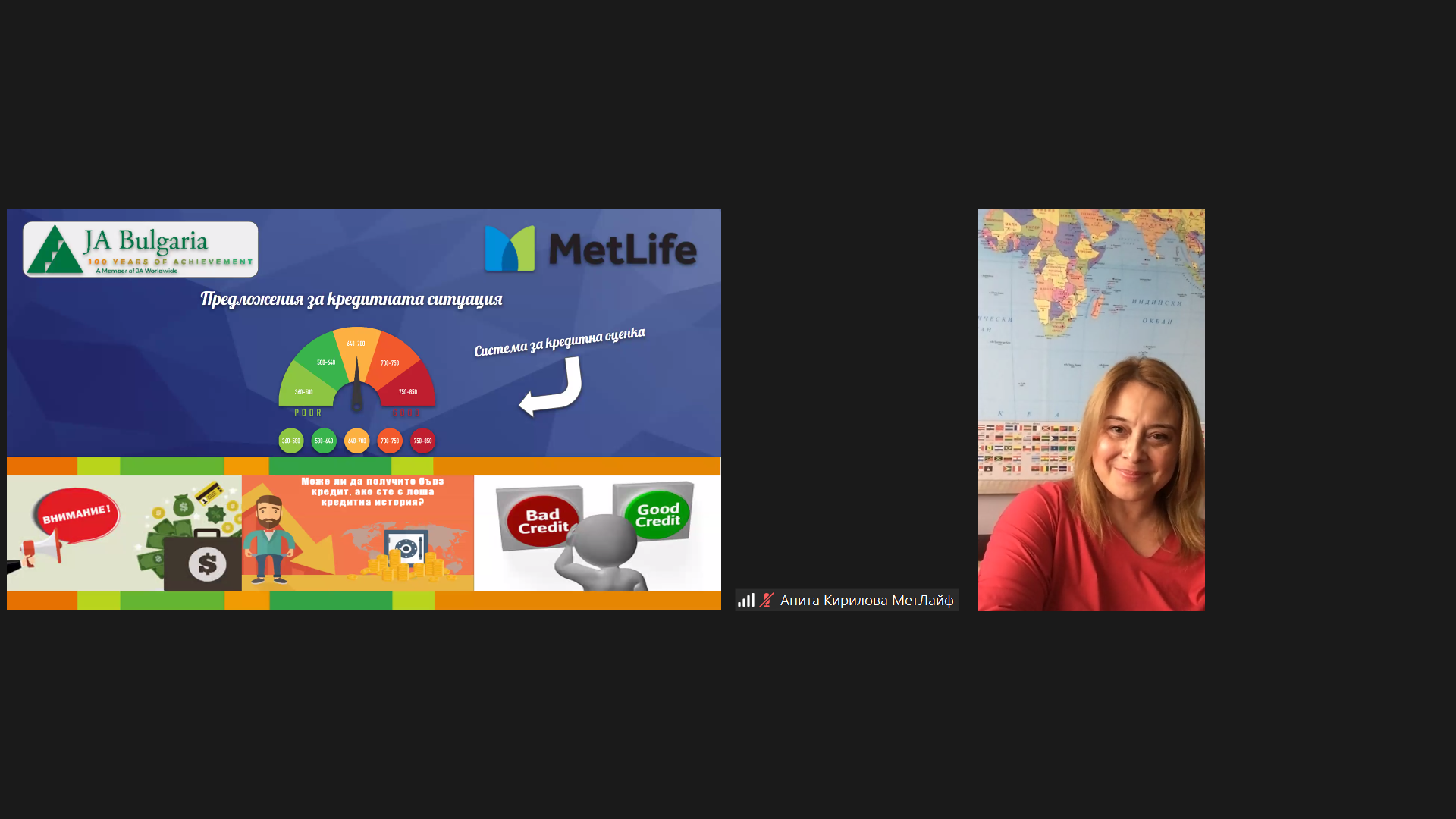Click the red Bad Credit button image

click(x=542, y=521)
